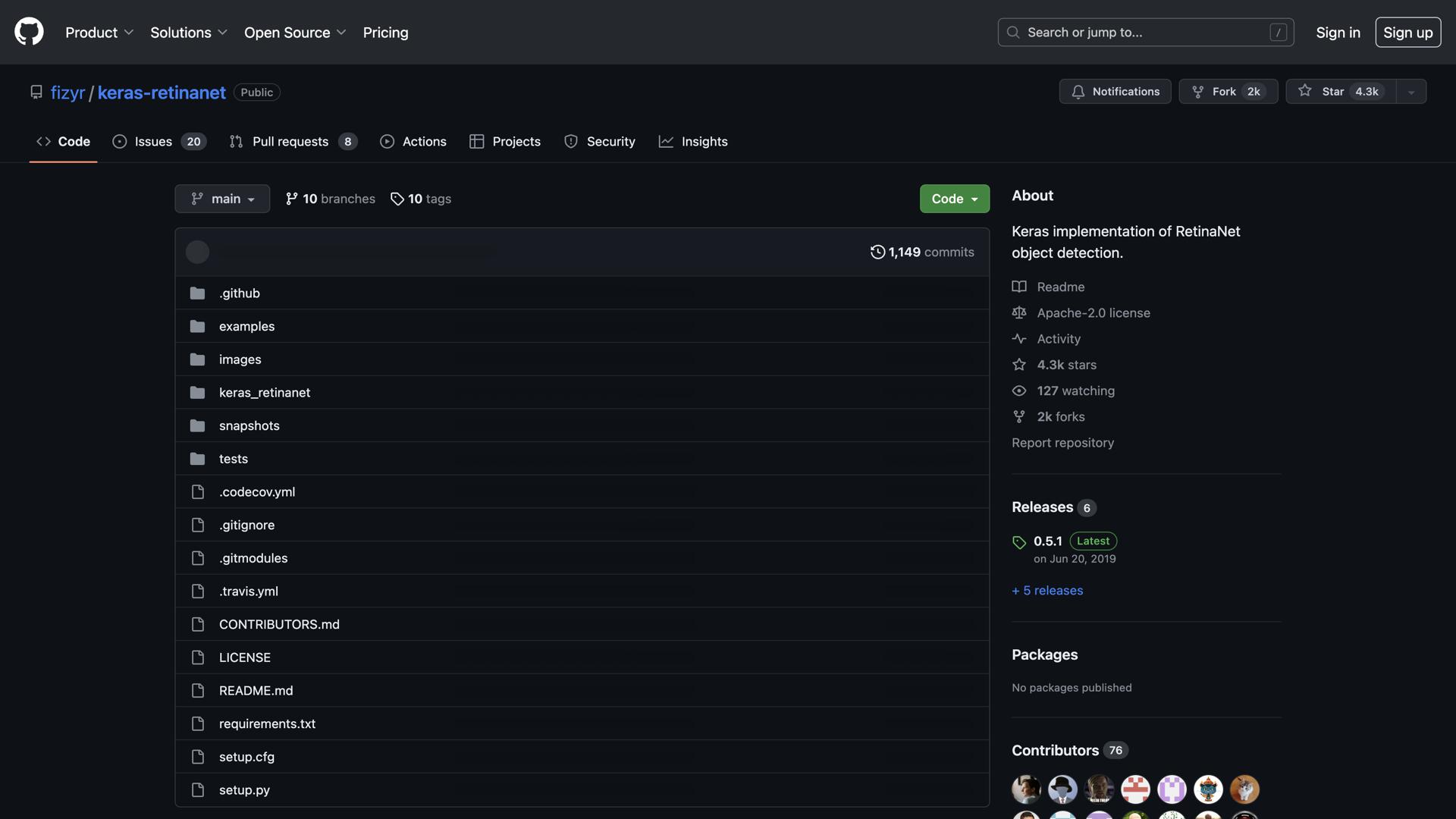
Task: Click the GitHub Octocat logo
Action: coord(29,32)
